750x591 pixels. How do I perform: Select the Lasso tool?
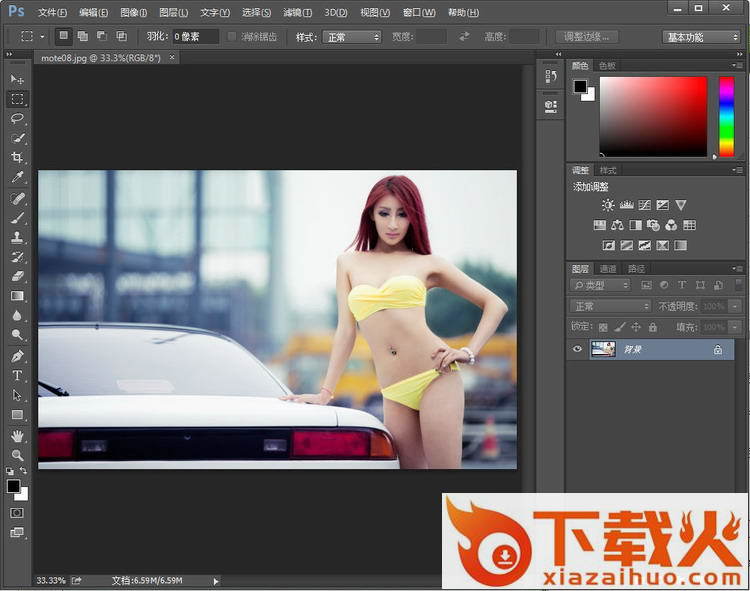tap(17, 118)
